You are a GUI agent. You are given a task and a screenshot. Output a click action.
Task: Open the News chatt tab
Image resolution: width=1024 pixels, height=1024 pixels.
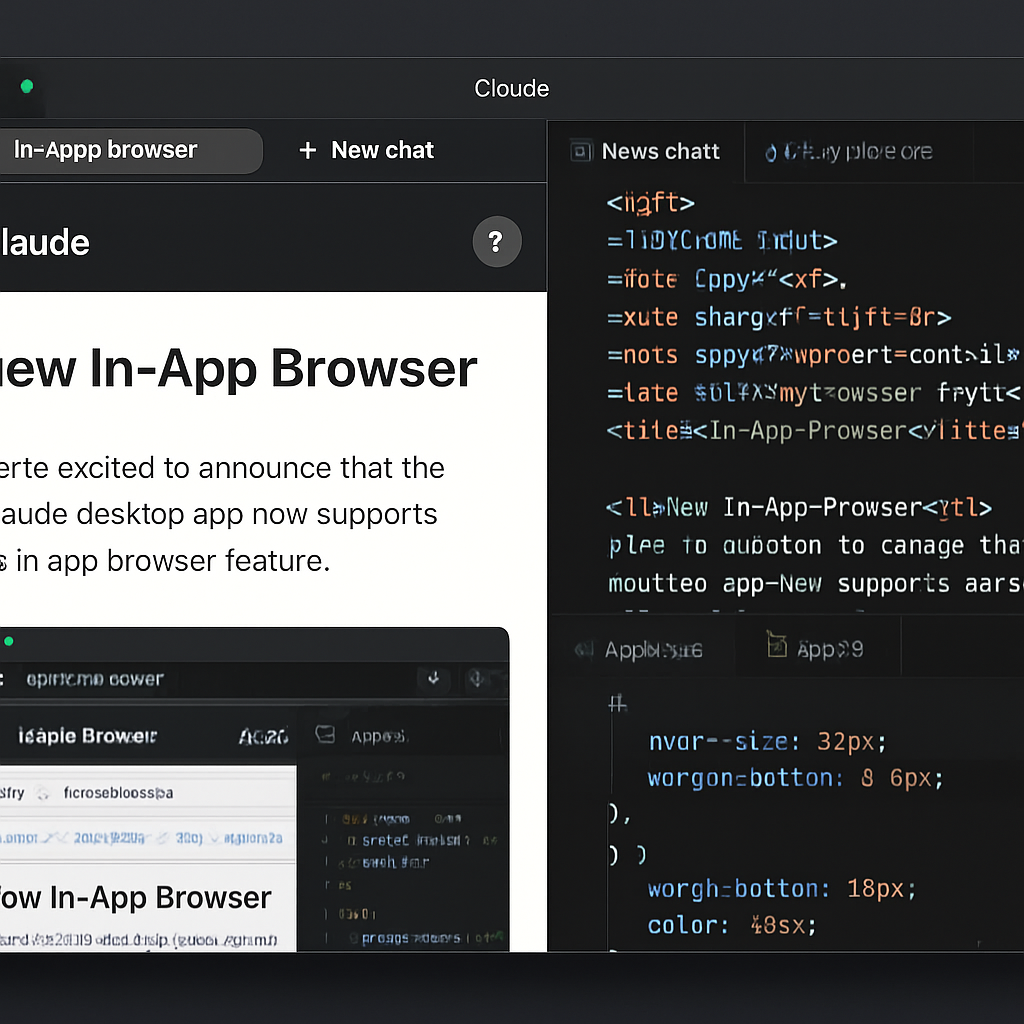(x=647, y=151)
